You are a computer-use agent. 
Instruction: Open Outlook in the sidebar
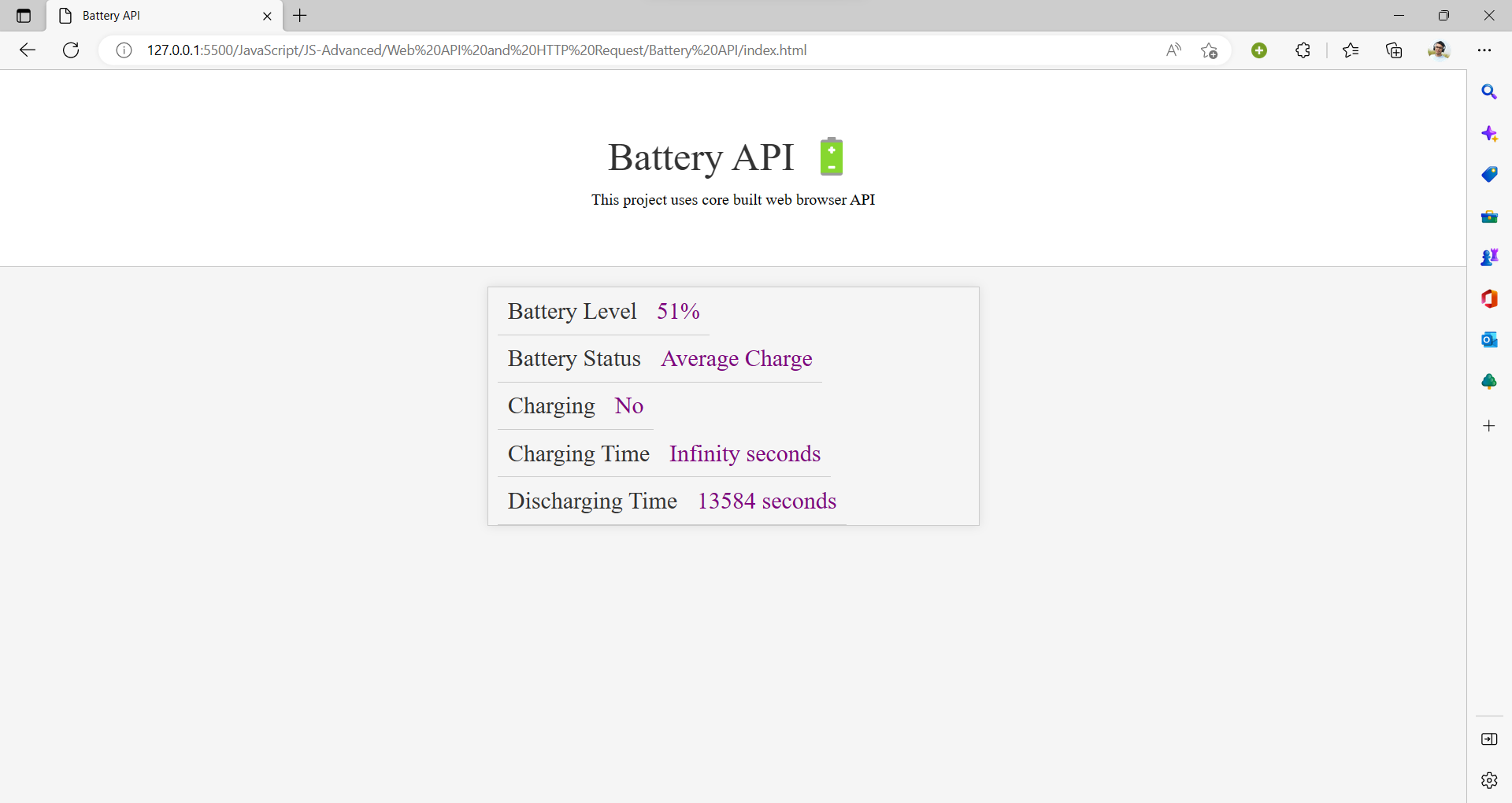1488,340
